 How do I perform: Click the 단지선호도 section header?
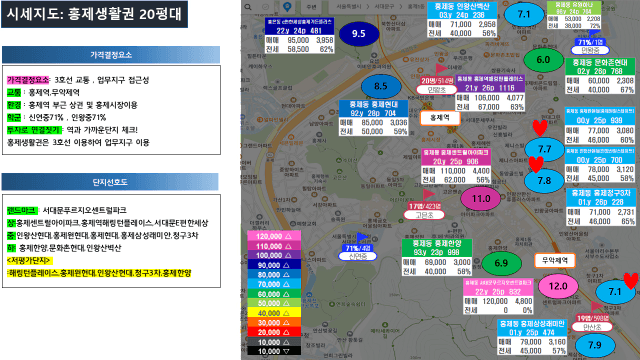110,182
